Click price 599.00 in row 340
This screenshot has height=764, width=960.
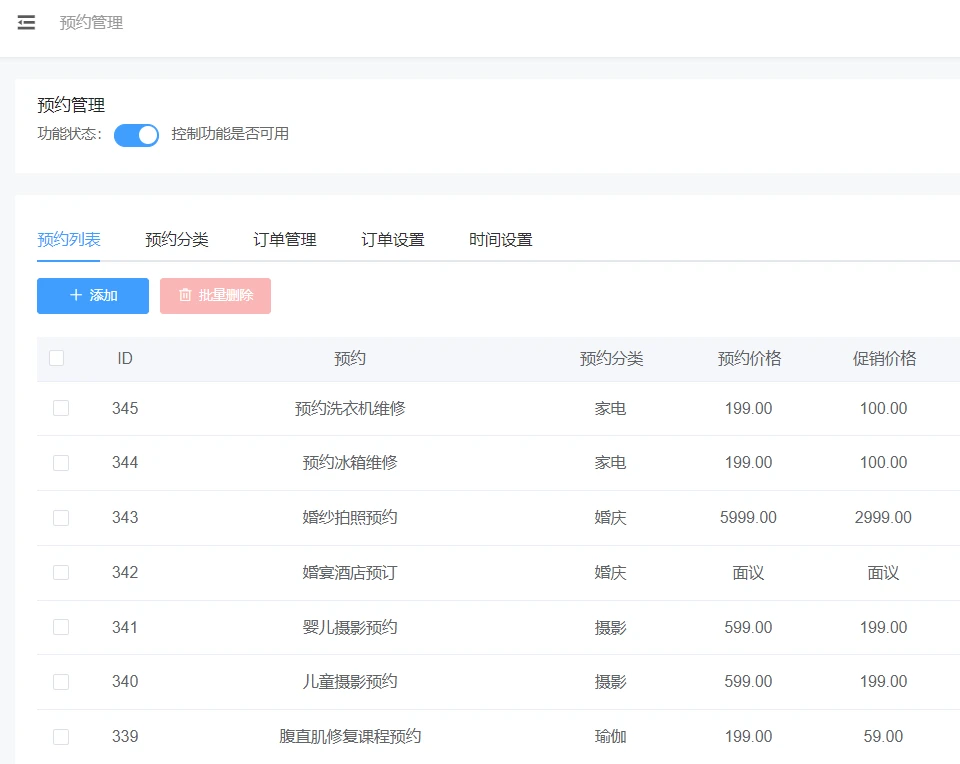point(748,682)
